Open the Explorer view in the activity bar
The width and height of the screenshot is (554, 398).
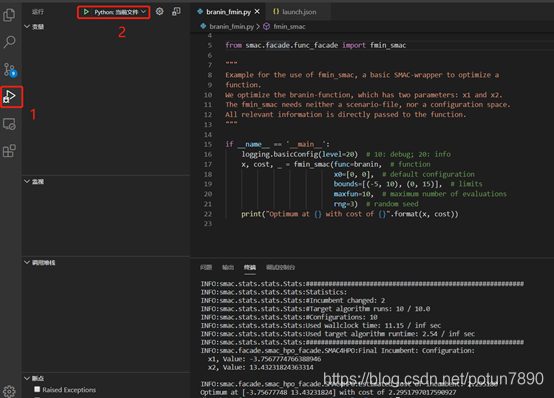[x=9, y=14]
